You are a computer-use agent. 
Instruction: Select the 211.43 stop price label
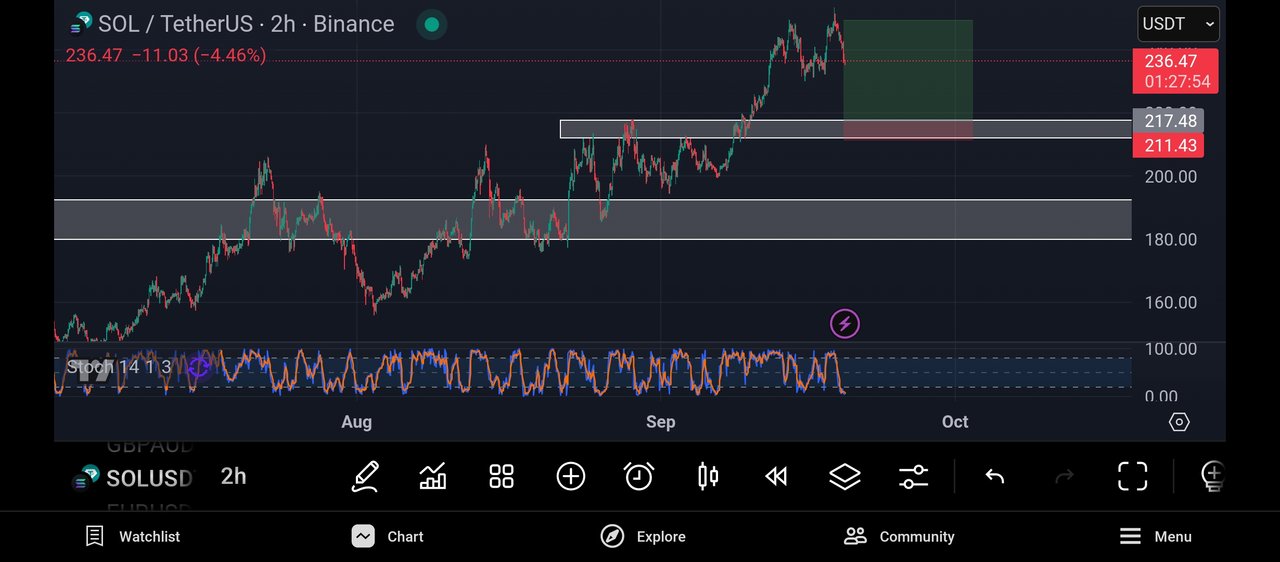1168,146
